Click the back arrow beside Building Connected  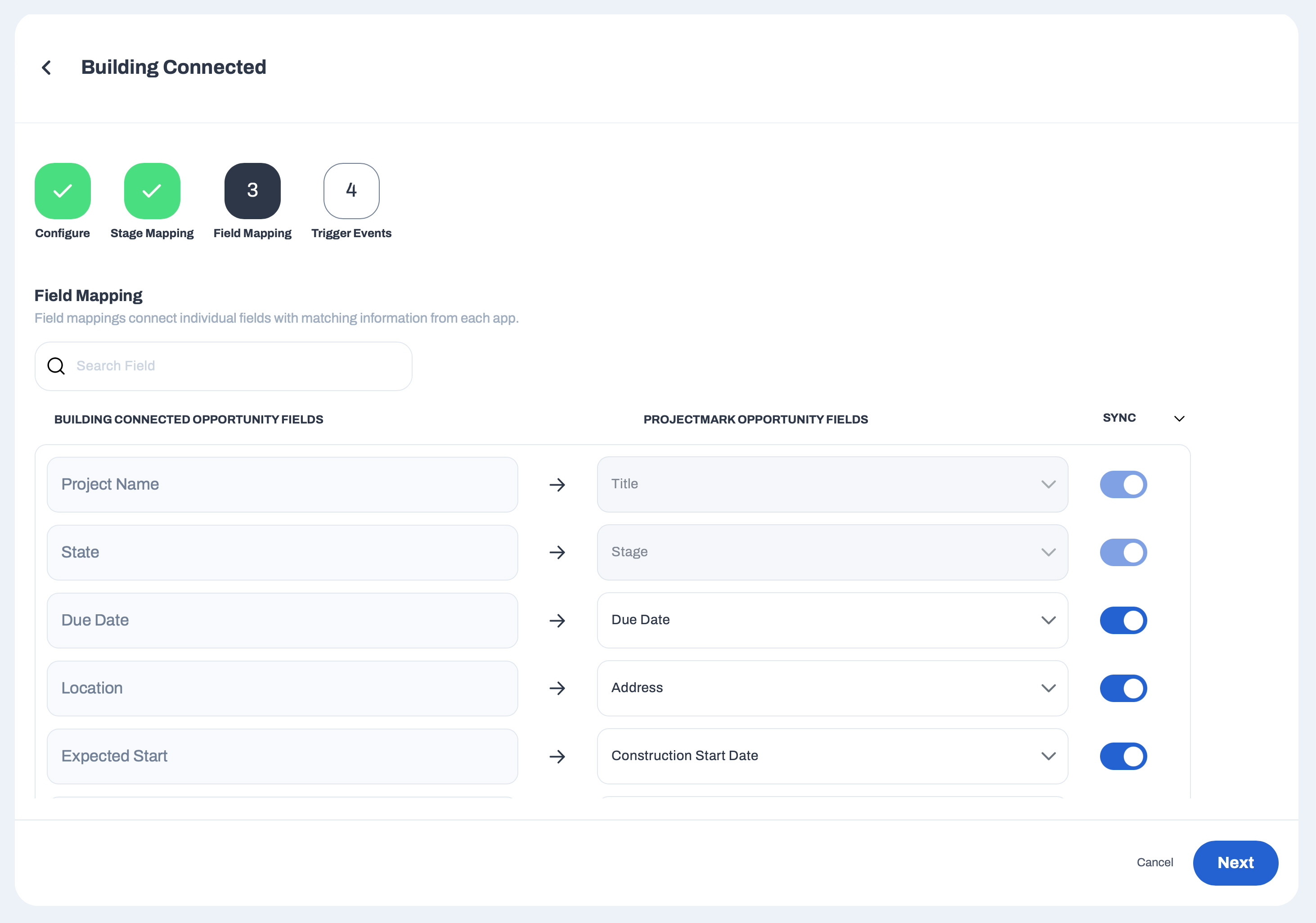tap(46, 68)
